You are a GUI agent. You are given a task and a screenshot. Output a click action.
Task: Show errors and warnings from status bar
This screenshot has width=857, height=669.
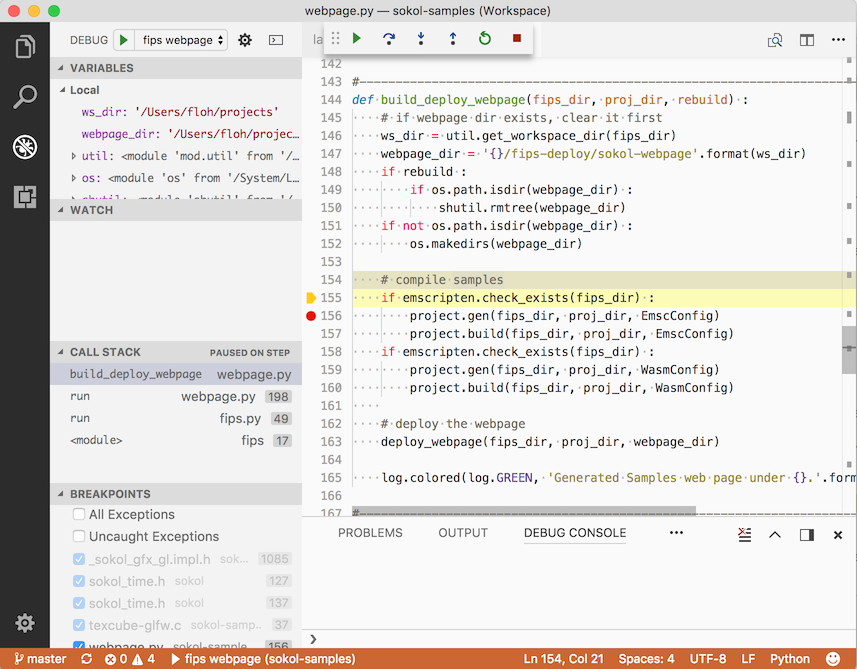(130, 659)
